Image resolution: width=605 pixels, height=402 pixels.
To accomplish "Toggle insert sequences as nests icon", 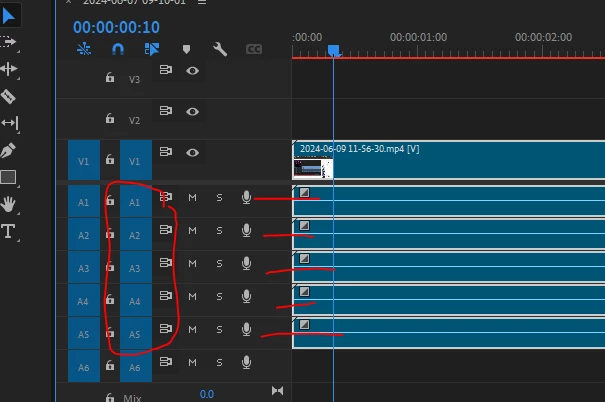I will tap(84, 49).
